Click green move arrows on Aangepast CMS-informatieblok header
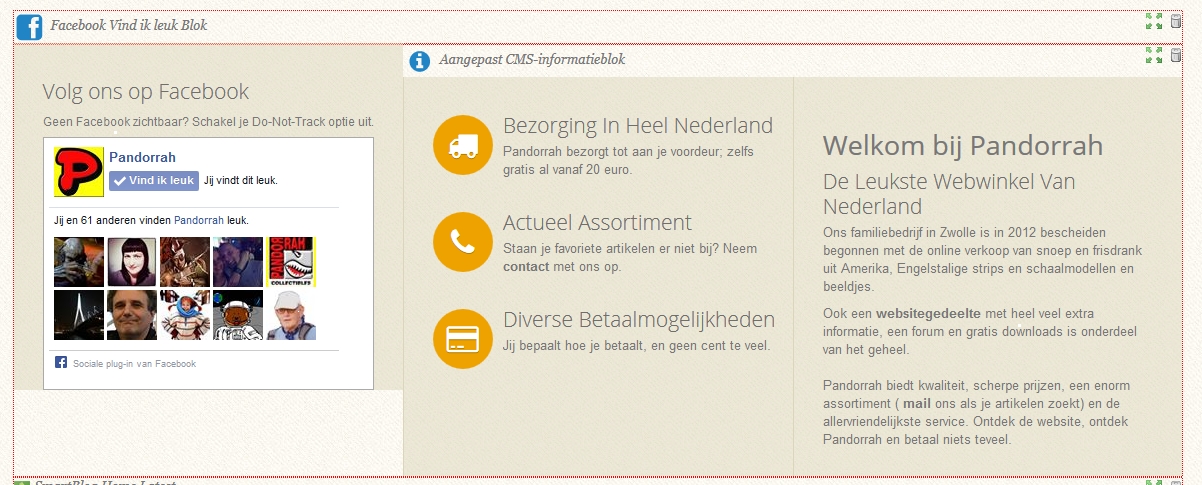 tap(1154, 55)
